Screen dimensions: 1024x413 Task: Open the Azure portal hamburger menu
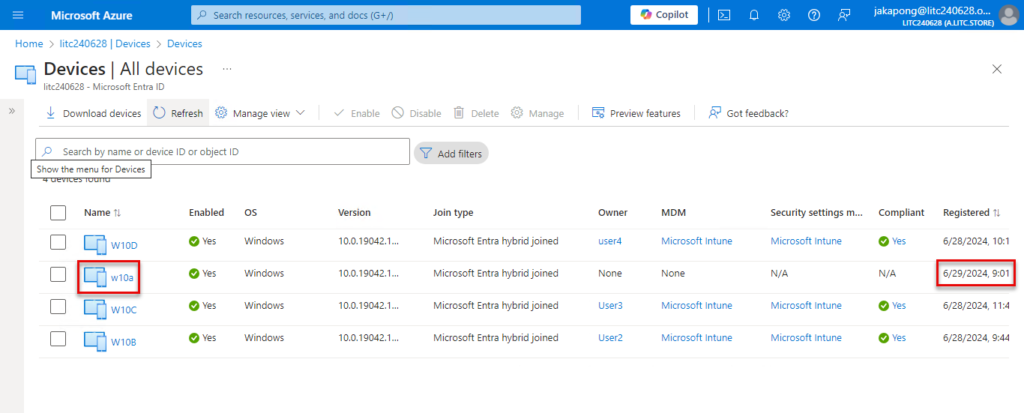[x=18, y=14]
